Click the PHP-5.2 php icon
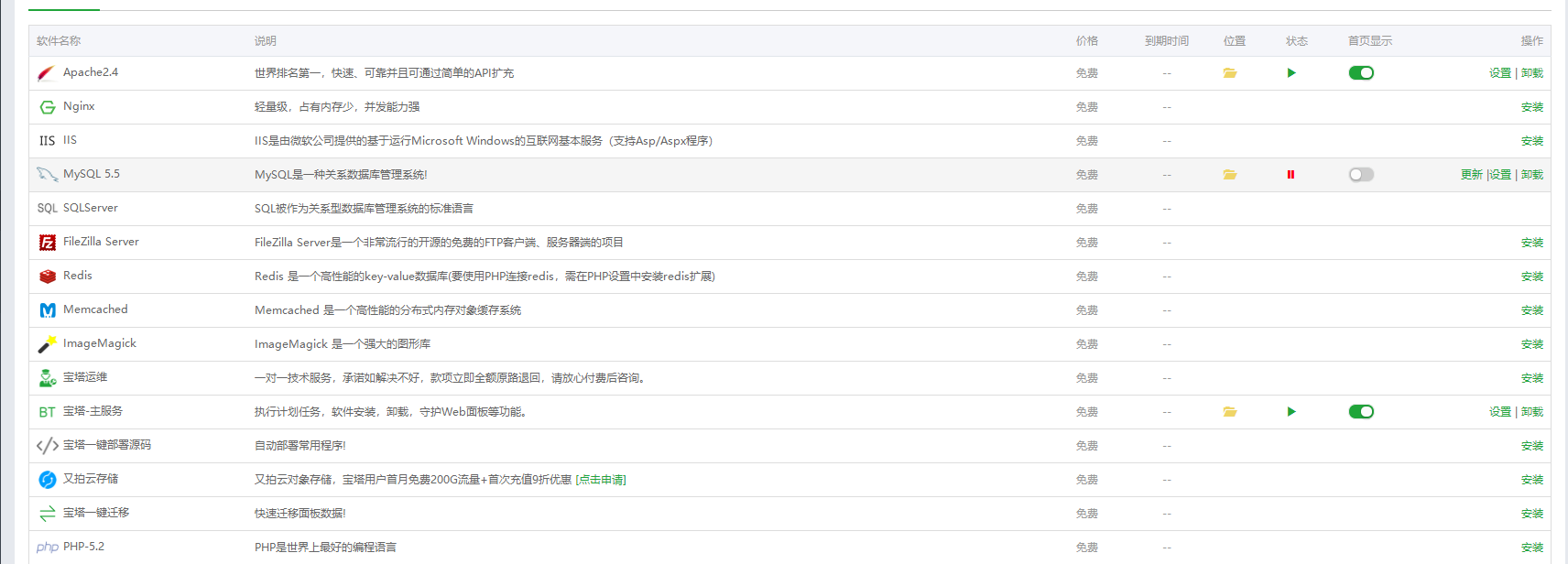Image resolution: width=1568 pixels, height=564 pixels. 48,548
